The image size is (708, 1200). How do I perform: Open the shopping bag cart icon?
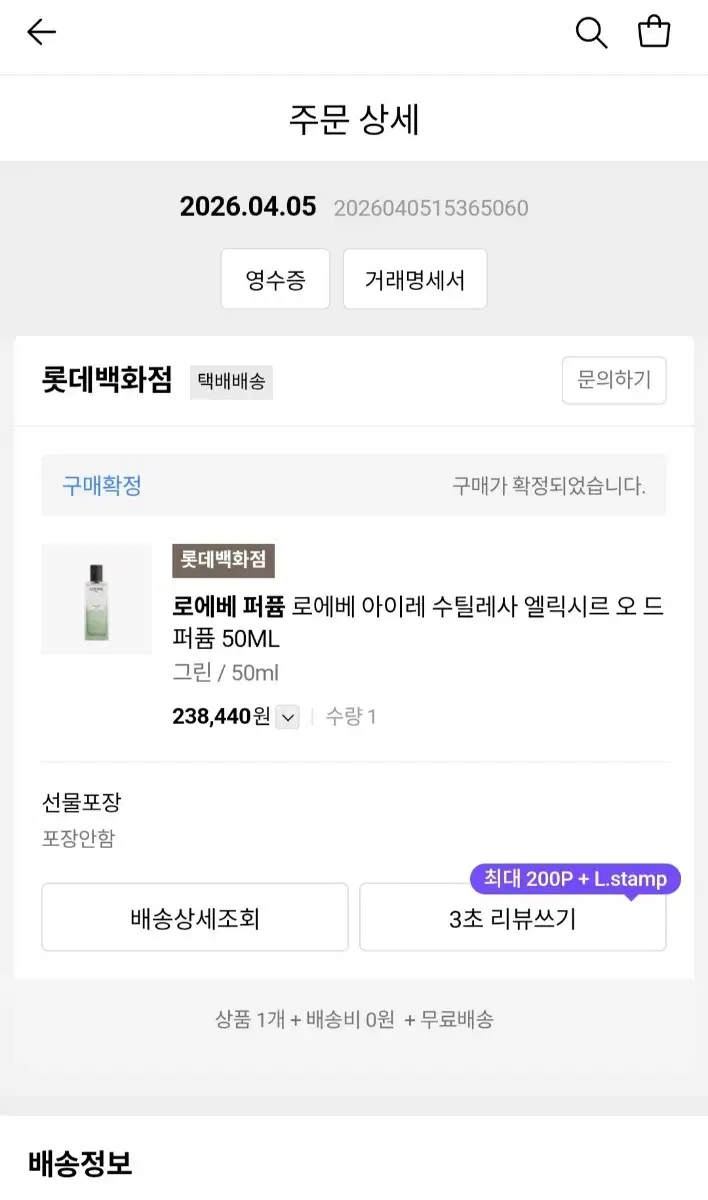654,32
